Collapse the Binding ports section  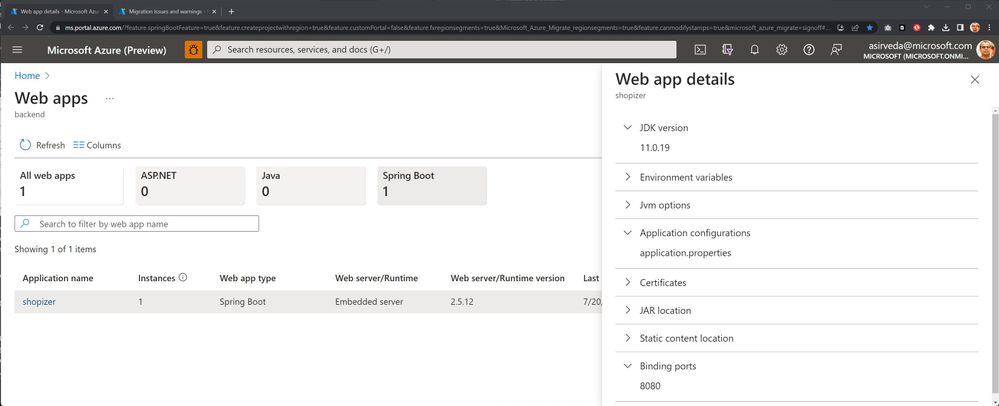pos(628,366)
